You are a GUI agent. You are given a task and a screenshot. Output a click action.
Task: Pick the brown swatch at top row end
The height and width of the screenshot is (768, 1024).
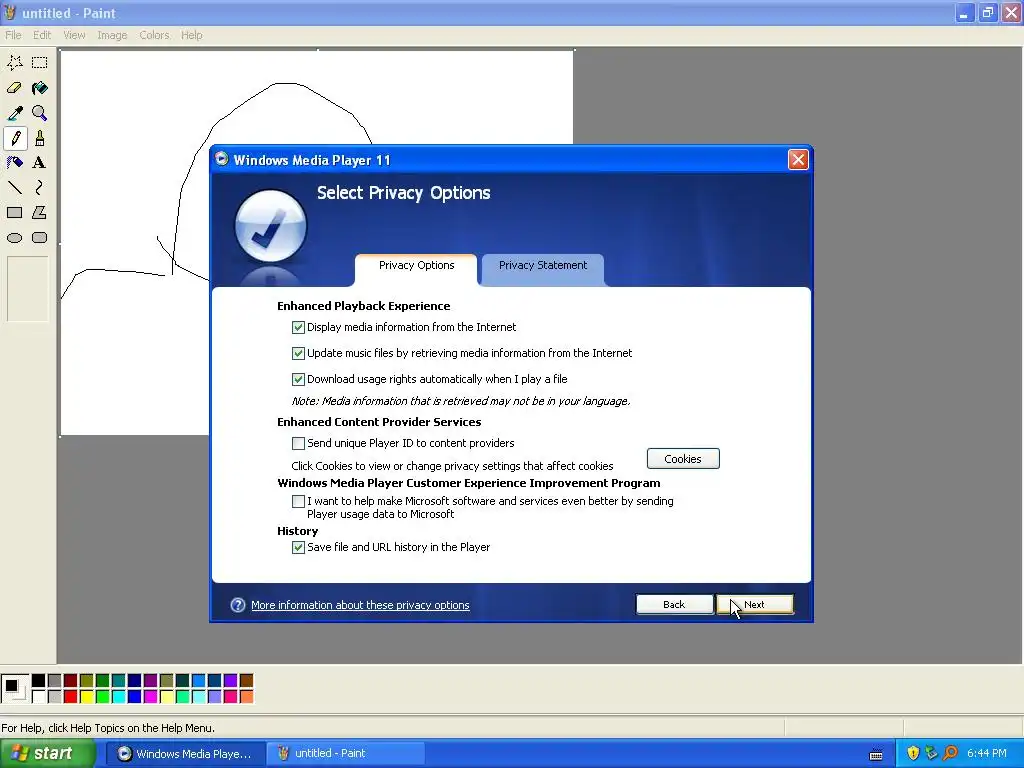coord(246,681)
